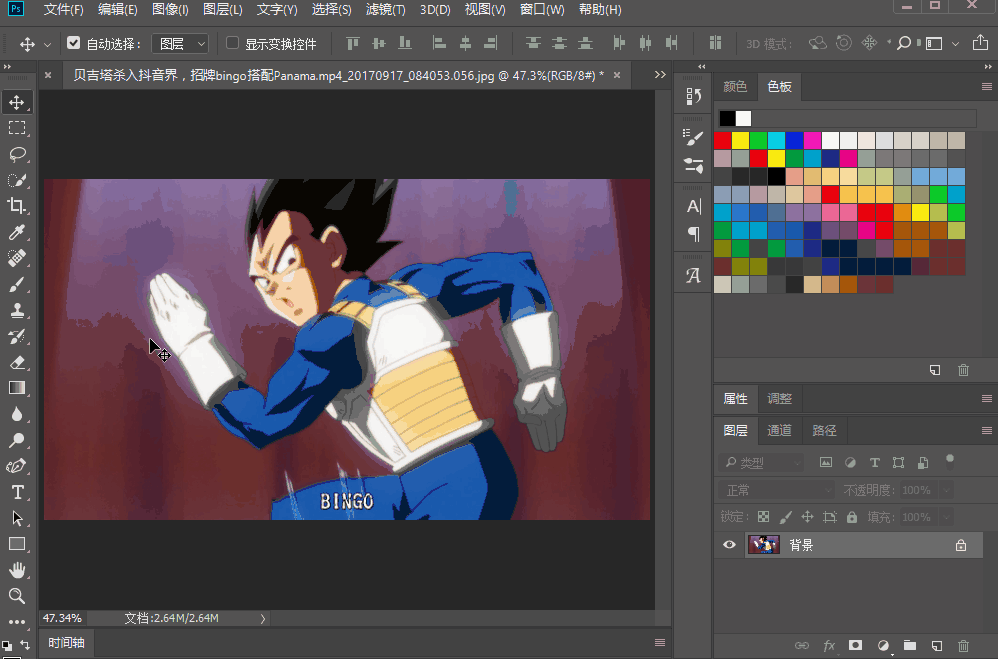
Task: Open the Character panel icon
Action: pos(693,206)
